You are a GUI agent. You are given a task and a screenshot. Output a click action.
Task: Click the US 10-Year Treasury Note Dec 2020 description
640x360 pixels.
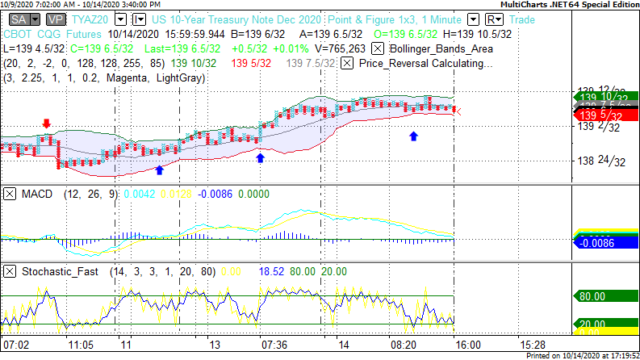[x=236, y=20]
